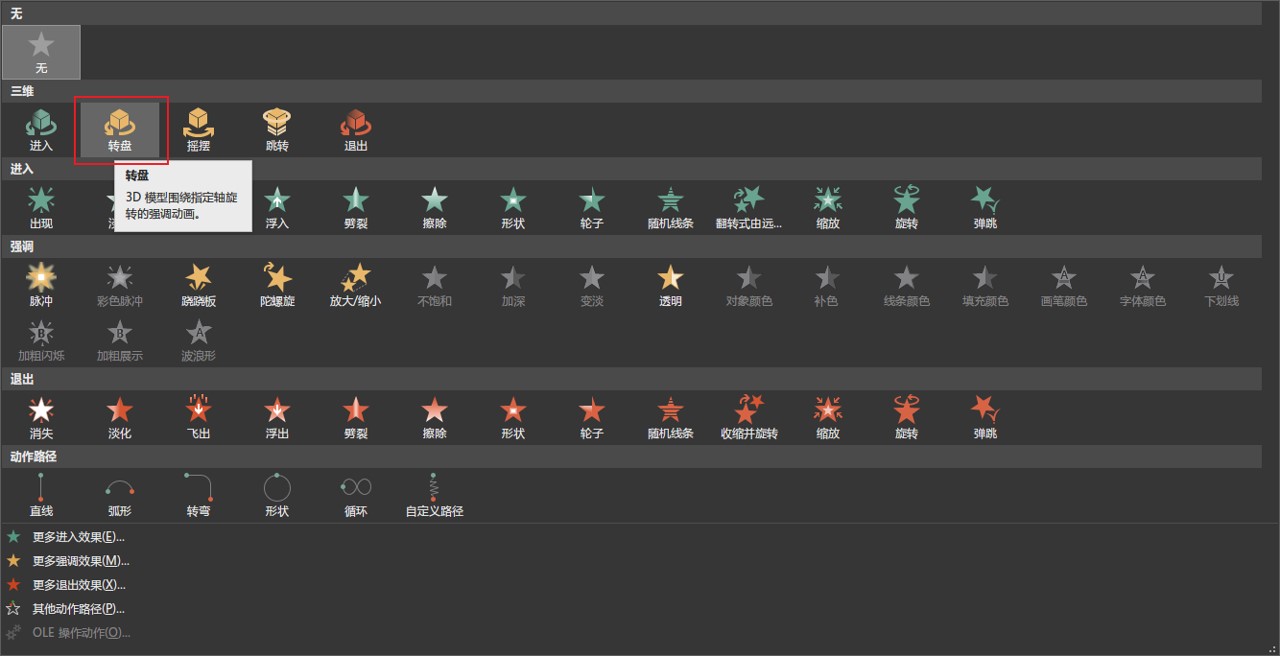This screenshot has height=656, width=1280.
Task: Select the red 淡化 exit effect
Action: [120, 417]
